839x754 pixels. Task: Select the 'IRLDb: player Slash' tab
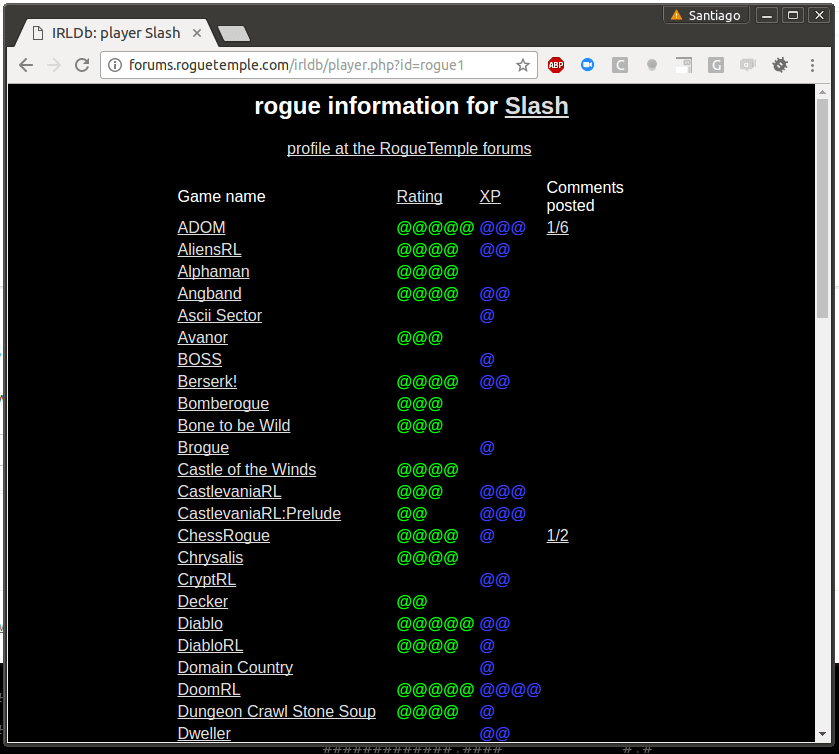(x=115, y=33)
